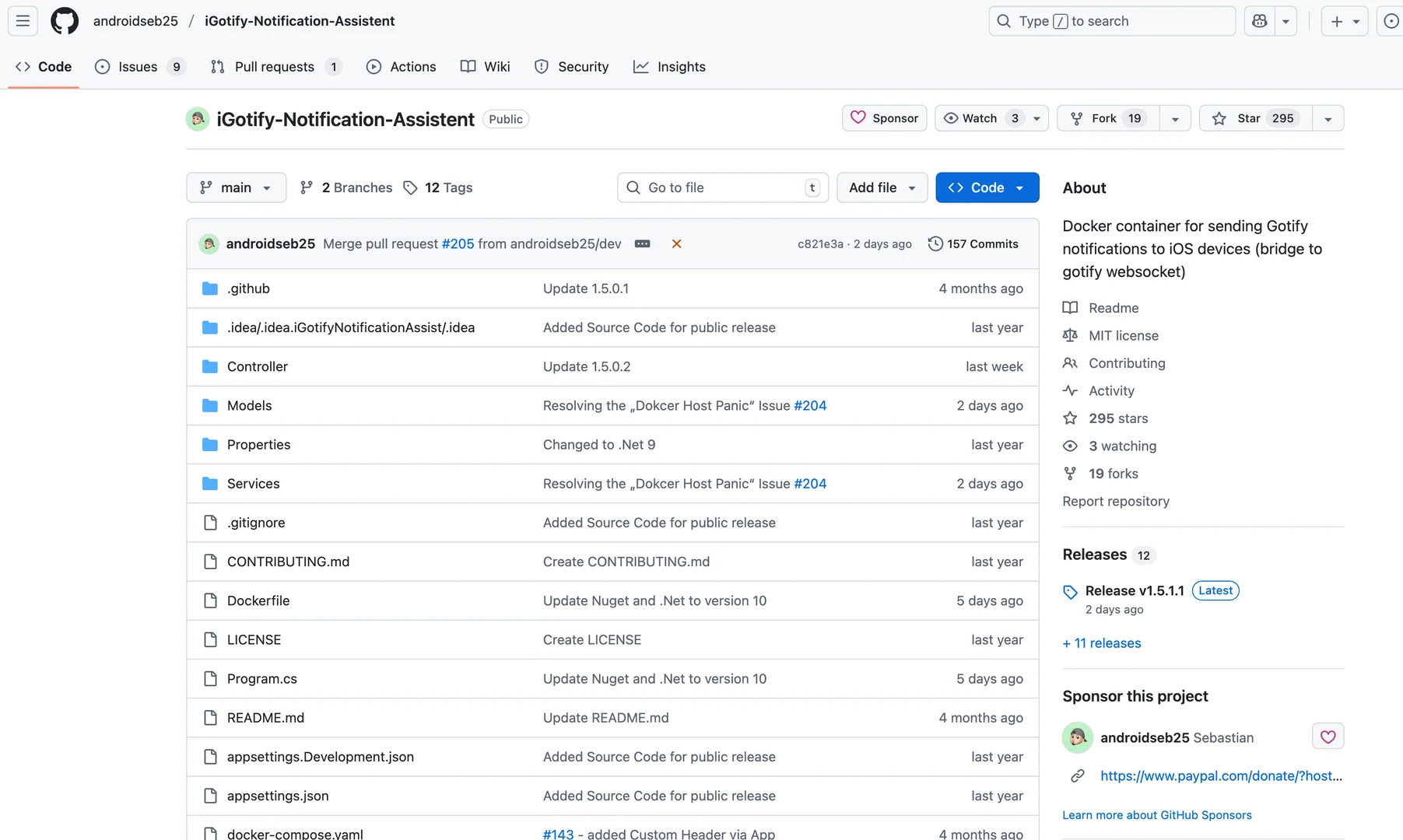The height and width of the screenshot is (840, 1403).
Task: Click the LICENSE file icon
Action: click(x=209, y=639)
